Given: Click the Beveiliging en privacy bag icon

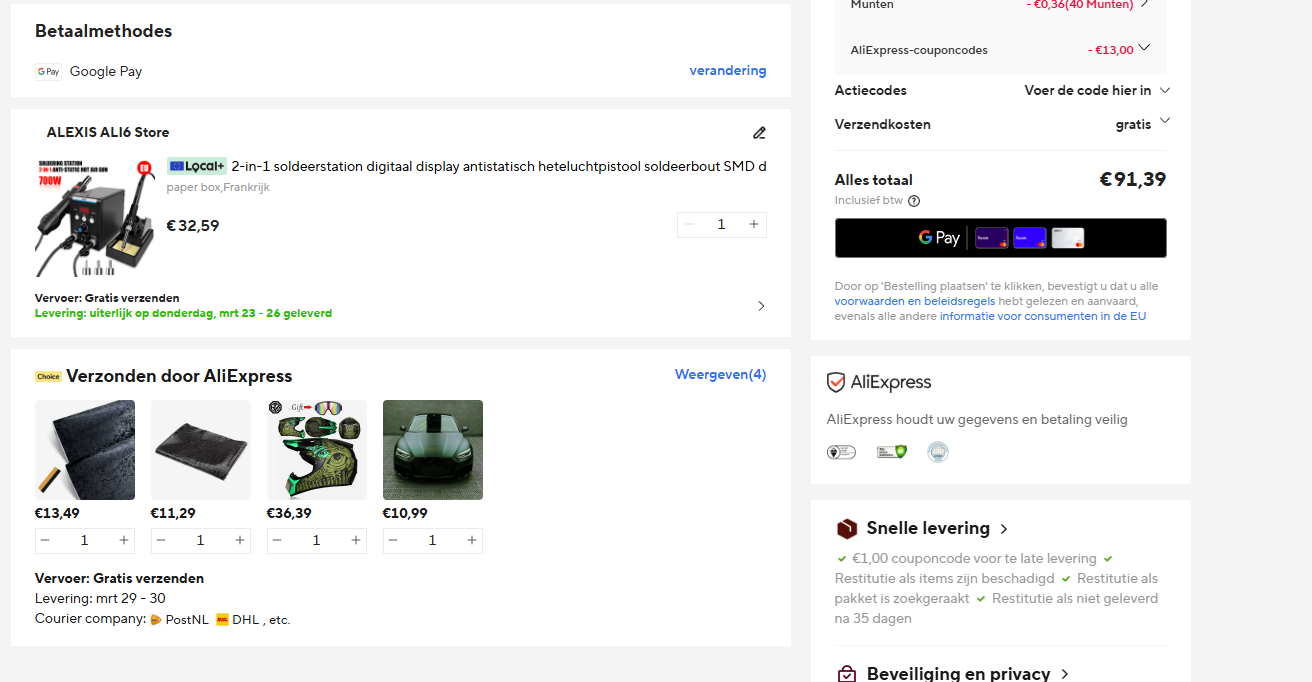Looking at the screenshot, I should pyautogui.click(x=847, y=674).
